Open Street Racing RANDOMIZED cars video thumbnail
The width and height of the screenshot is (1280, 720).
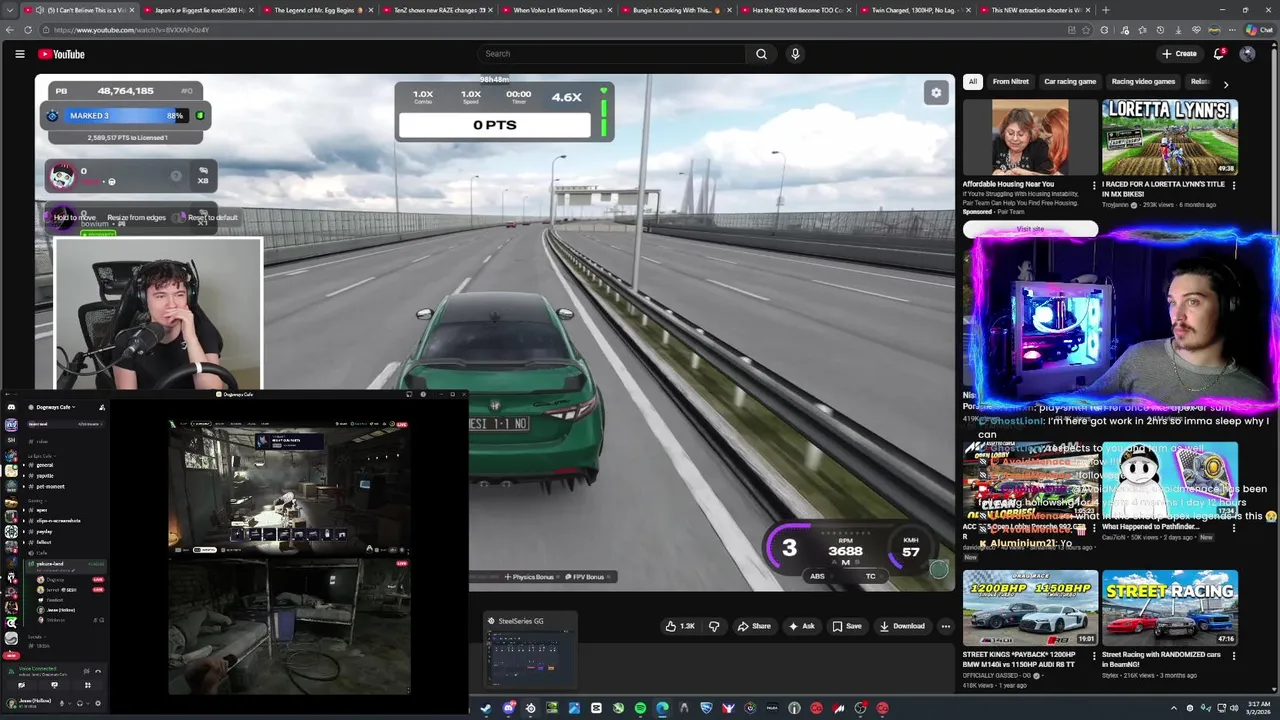coord(1170,608)
